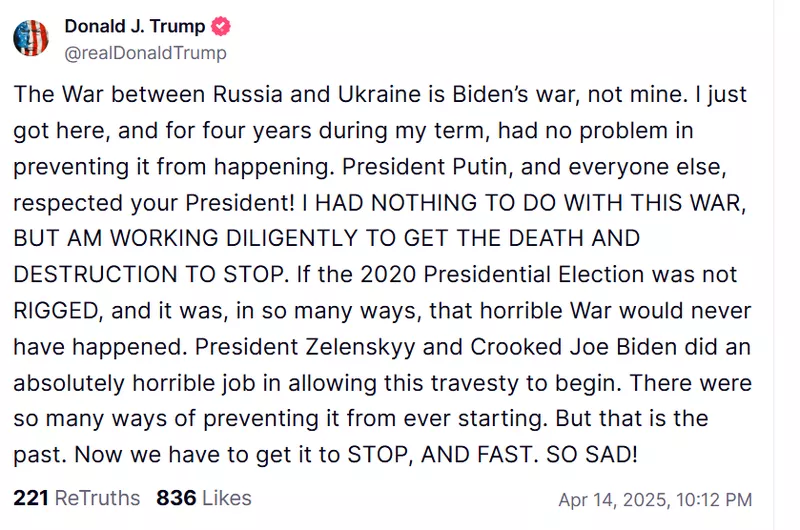
Task: View the 836 Likes count
Action: coord(176,498)
